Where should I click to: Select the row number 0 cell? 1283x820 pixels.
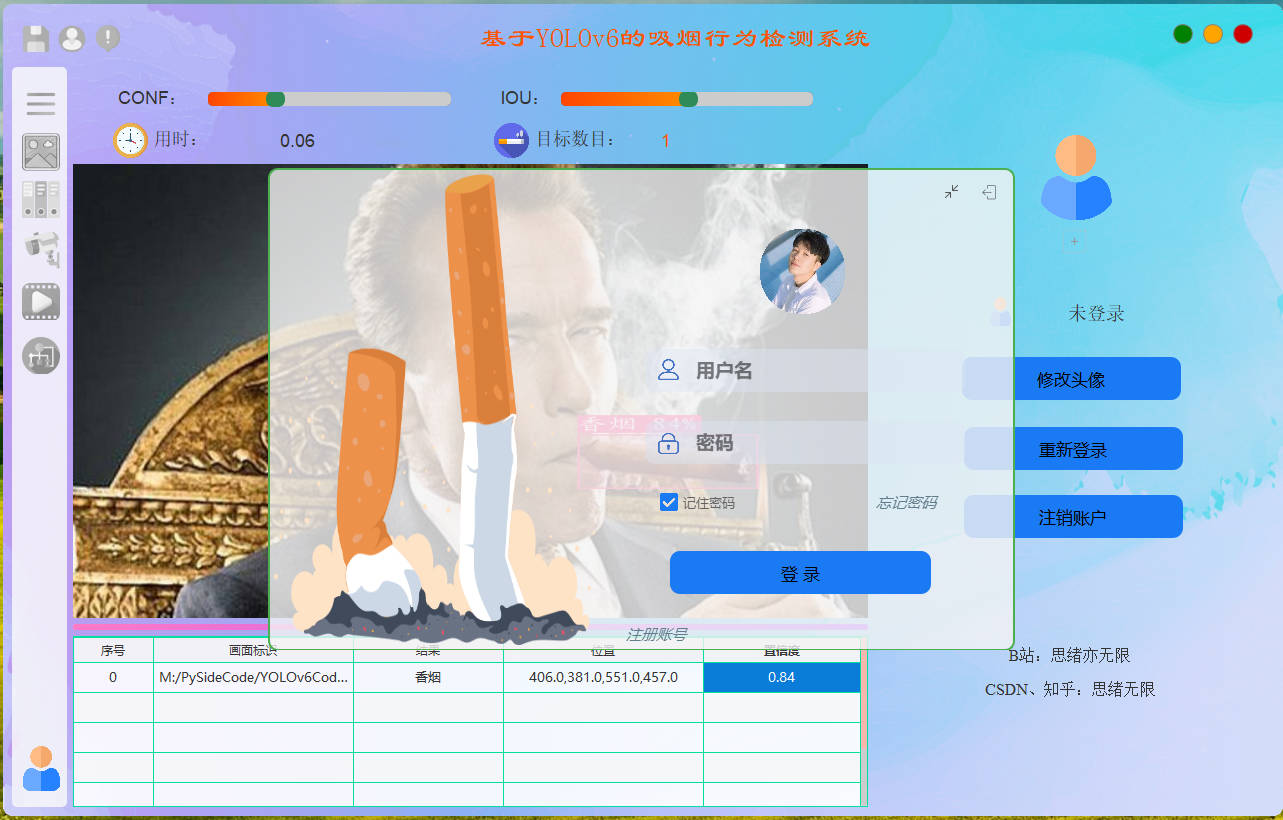pos(113,677)
